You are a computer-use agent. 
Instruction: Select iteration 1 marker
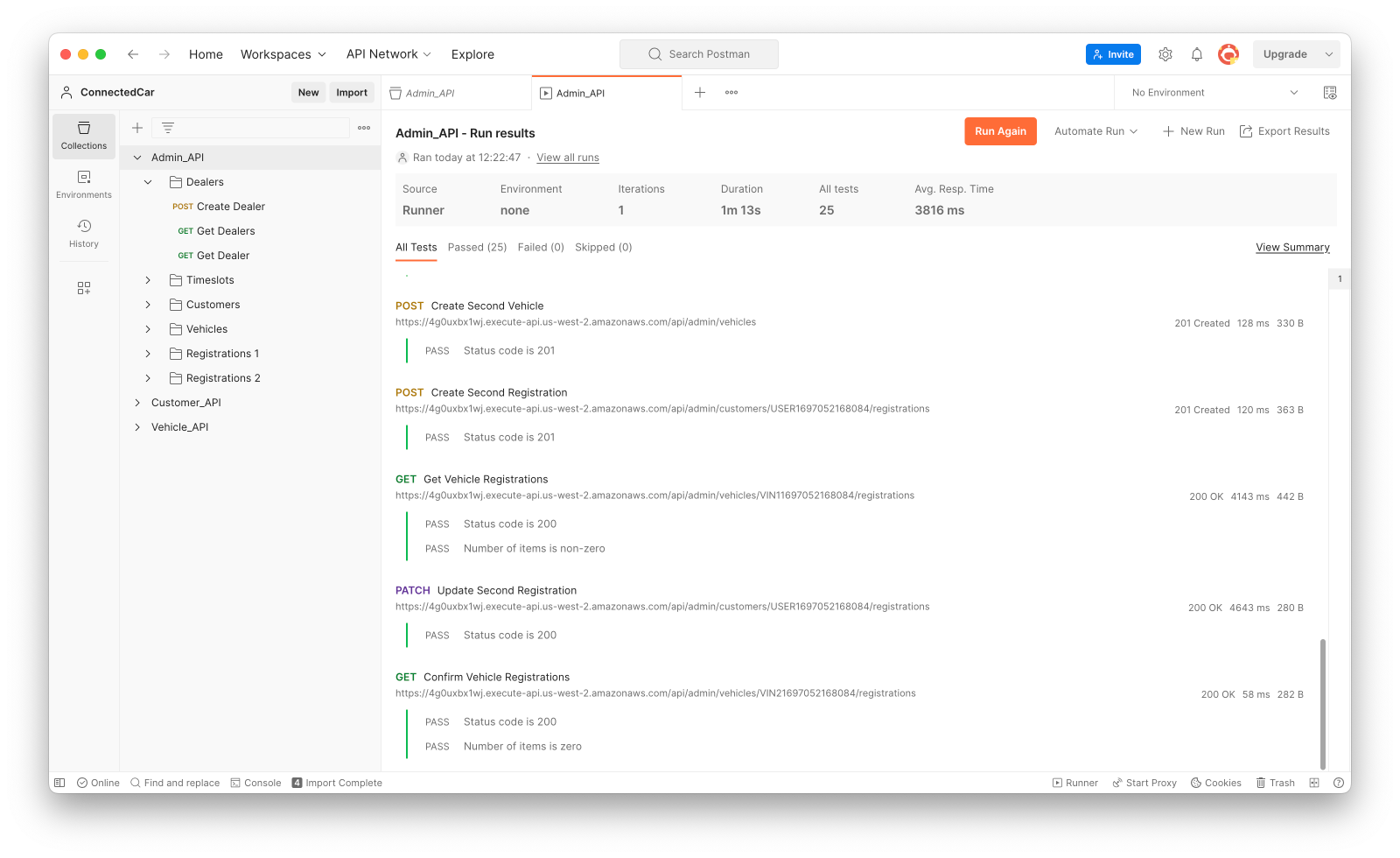(x=1340, y=279)
